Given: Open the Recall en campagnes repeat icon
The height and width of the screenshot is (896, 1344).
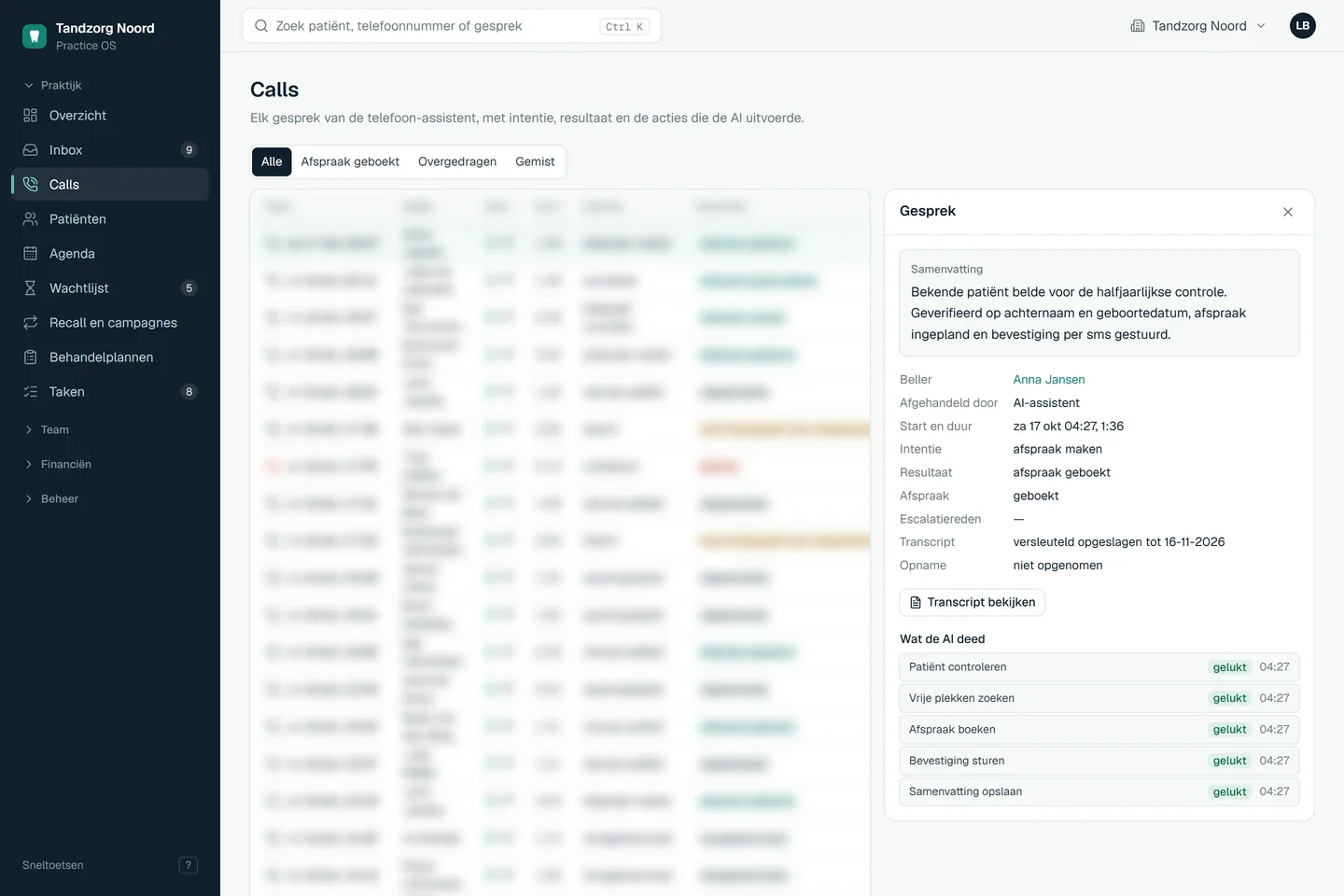Looking at the screenshot, I should [30, 323].
